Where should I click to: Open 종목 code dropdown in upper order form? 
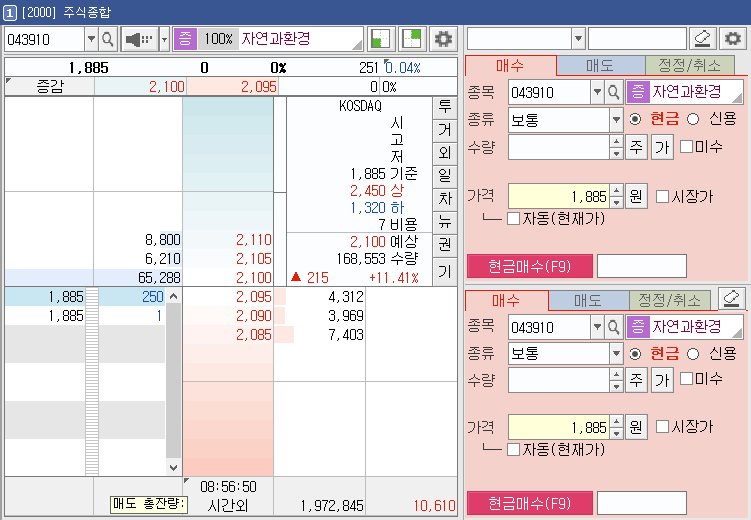tap(597, 92)
